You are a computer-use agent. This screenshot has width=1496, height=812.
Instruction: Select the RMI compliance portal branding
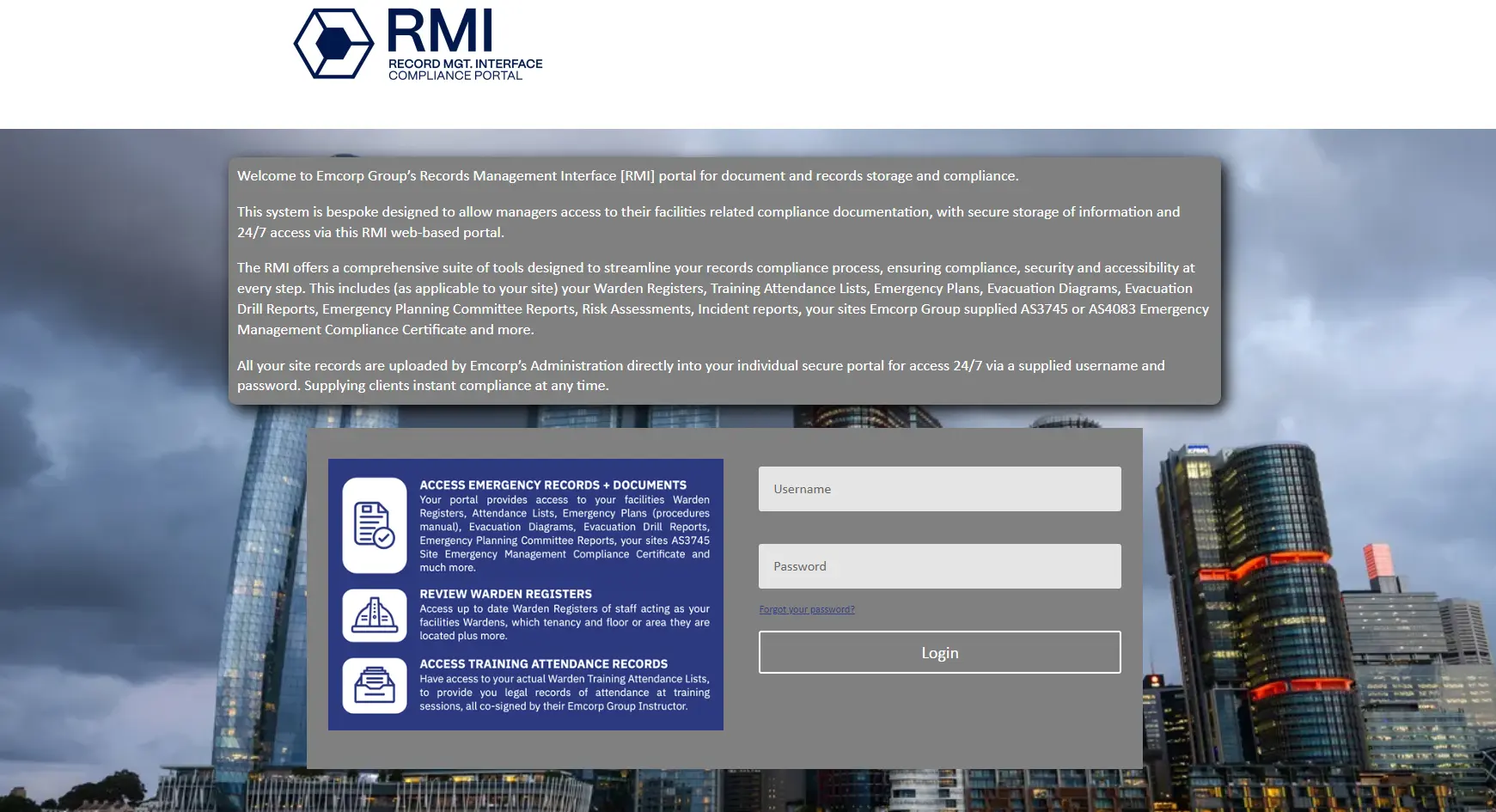(x=418, y=43)
